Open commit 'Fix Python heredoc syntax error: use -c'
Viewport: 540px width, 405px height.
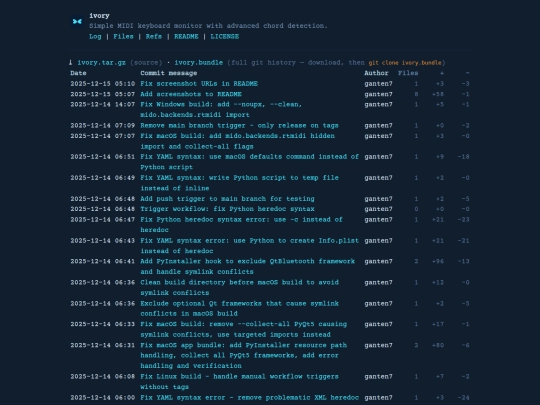[241, 225]
